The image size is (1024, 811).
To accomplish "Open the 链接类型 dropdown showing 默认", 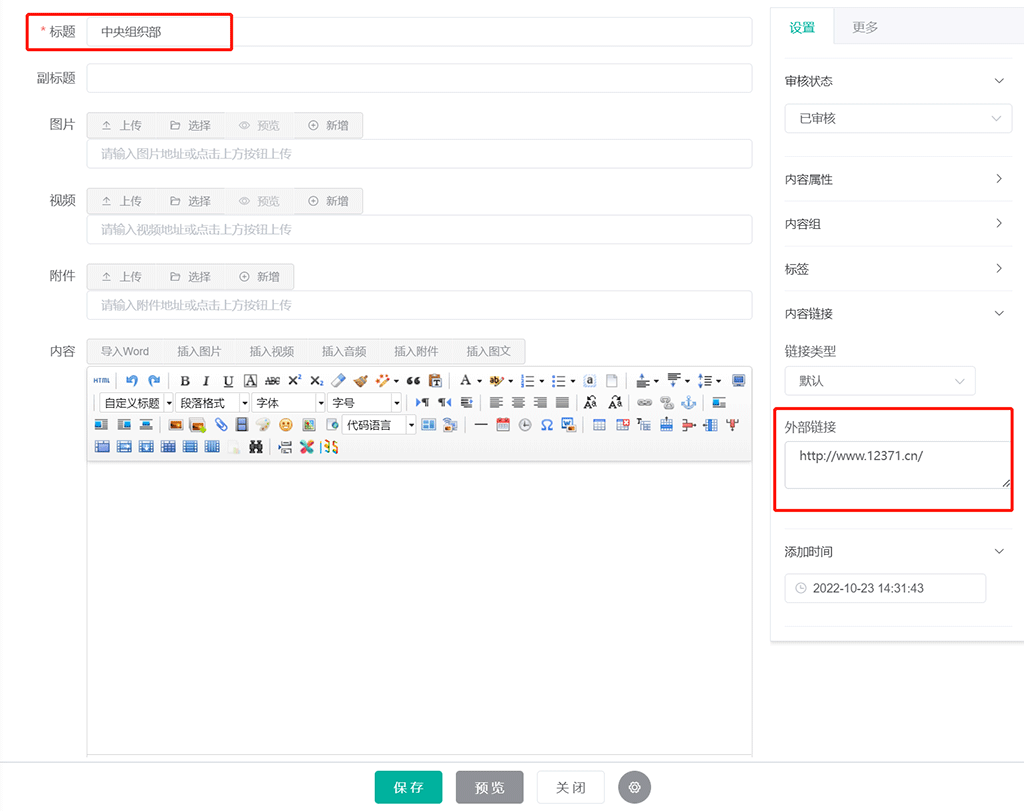I will [x=879, y=381].
